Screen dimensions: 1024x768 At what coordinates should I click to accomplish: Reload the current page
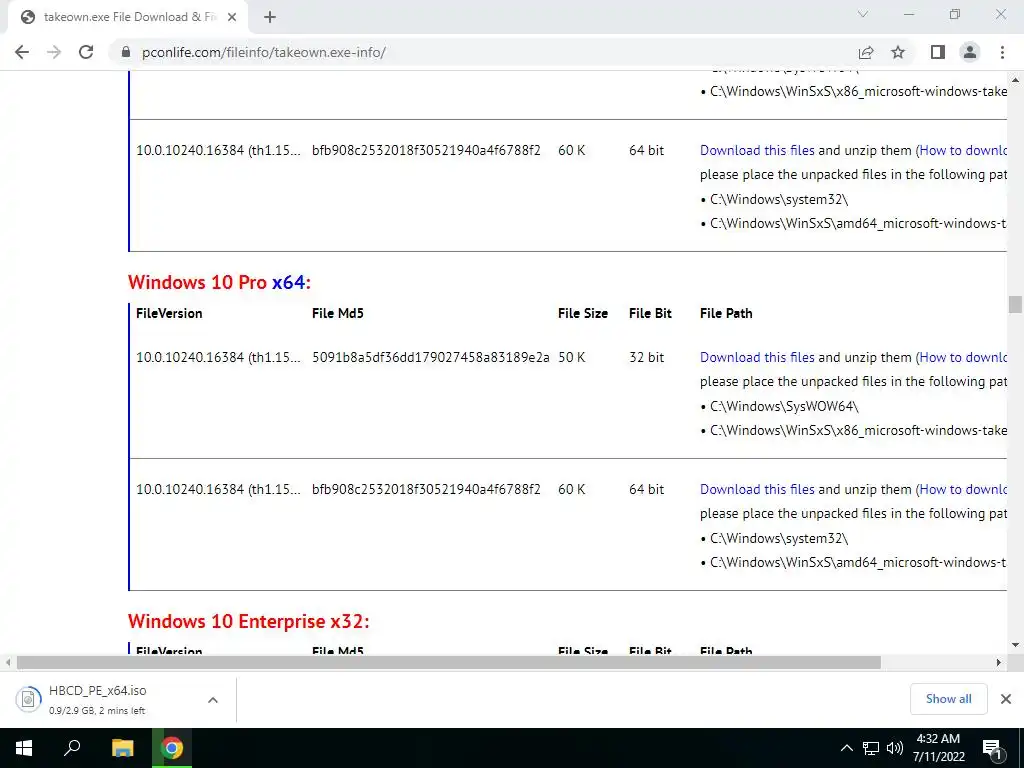86,52
